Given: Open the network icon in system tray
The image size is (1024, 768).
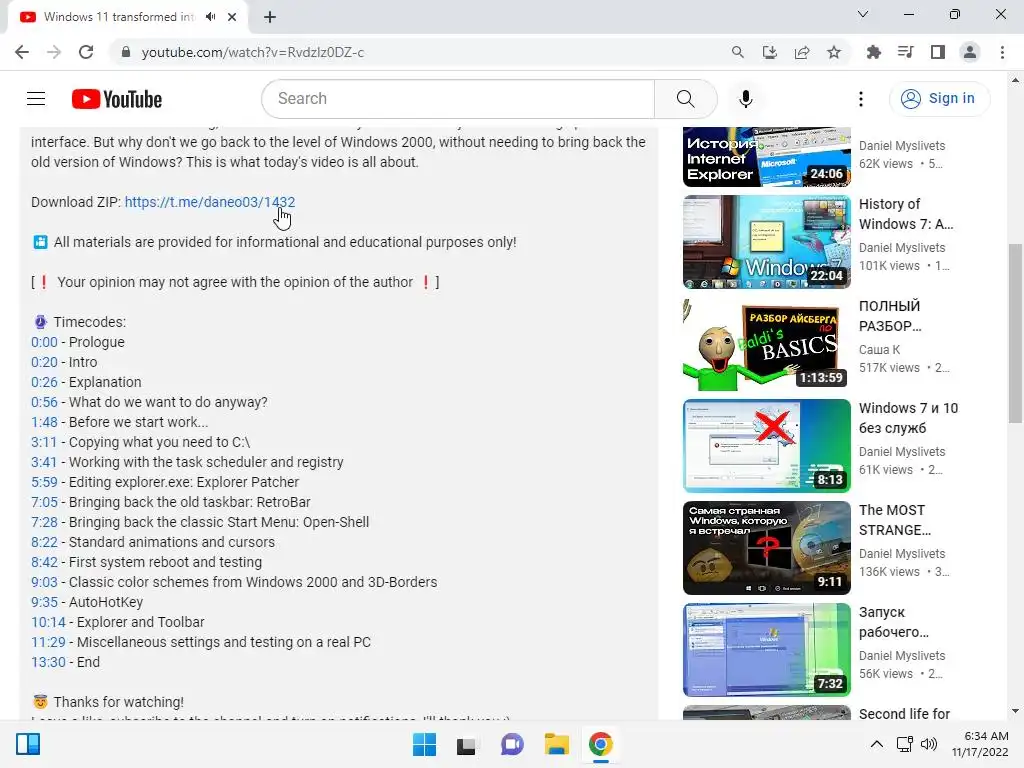Looking at the screenshot, I should [904, 744].
